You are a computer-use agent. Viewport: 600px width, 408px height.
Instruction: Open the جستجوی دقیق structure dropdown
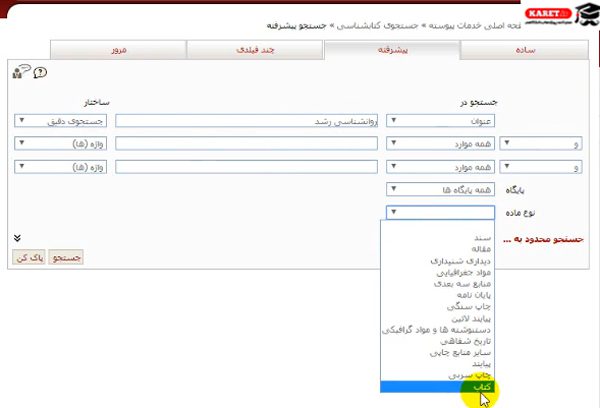point(60,121)
